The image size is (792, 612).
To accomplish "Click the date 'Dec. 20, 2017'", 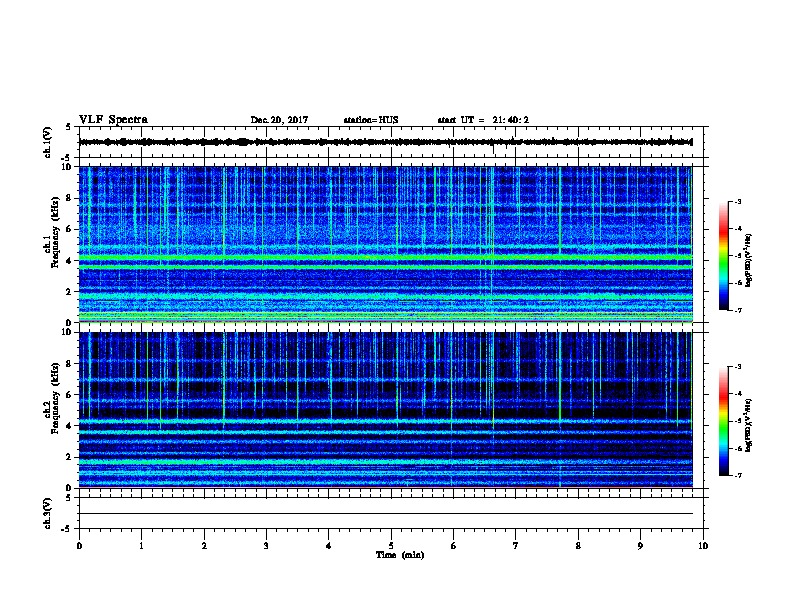I will (279, 120).
